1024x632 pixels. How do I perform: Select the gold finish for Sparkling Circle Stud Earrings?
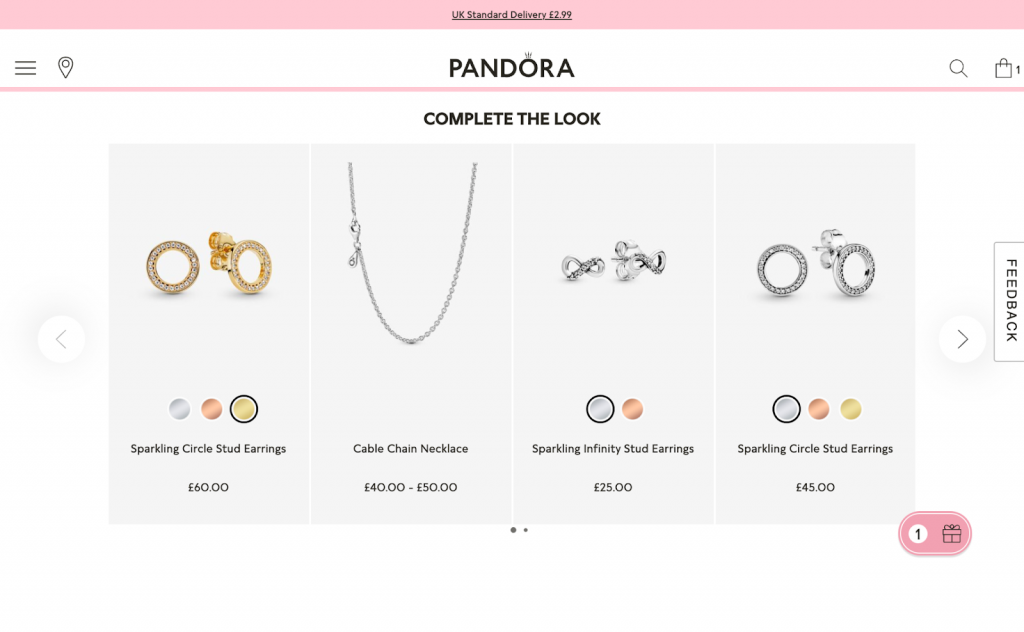click(x=244, y=409)
